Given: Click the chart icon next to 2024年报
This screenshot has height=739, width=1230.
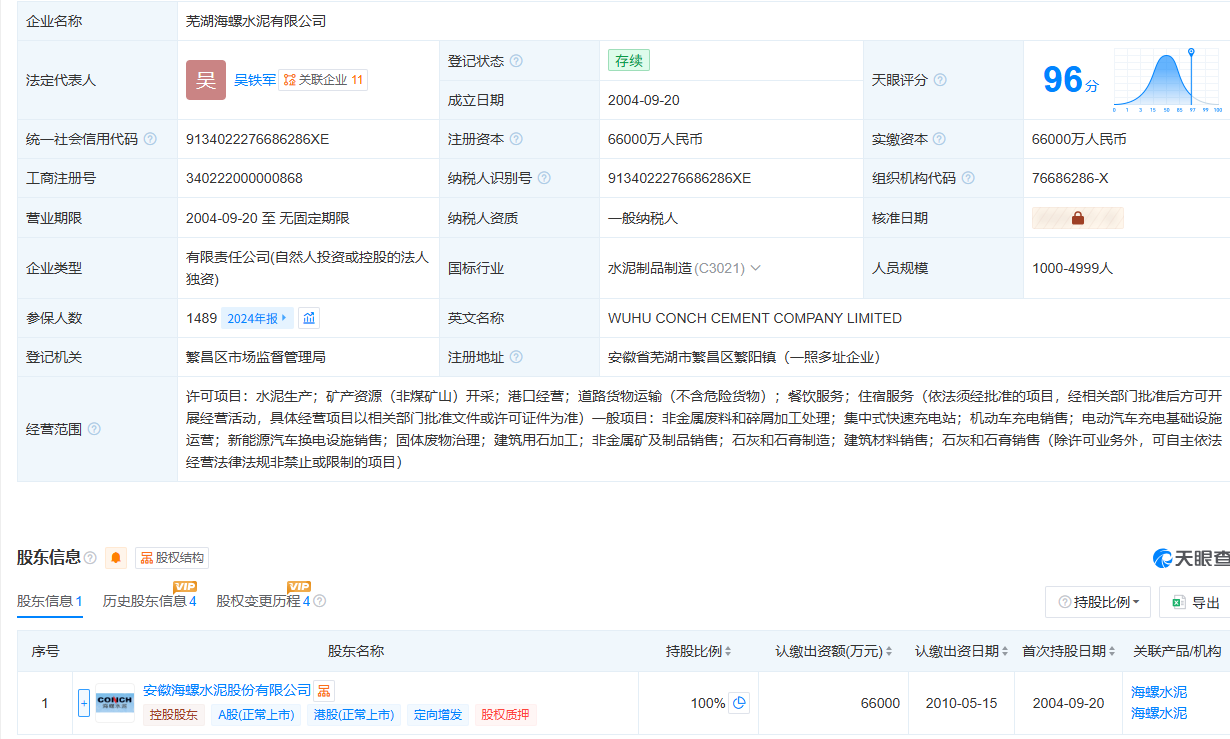Looking at the screenshot, I should pos(310,318).
